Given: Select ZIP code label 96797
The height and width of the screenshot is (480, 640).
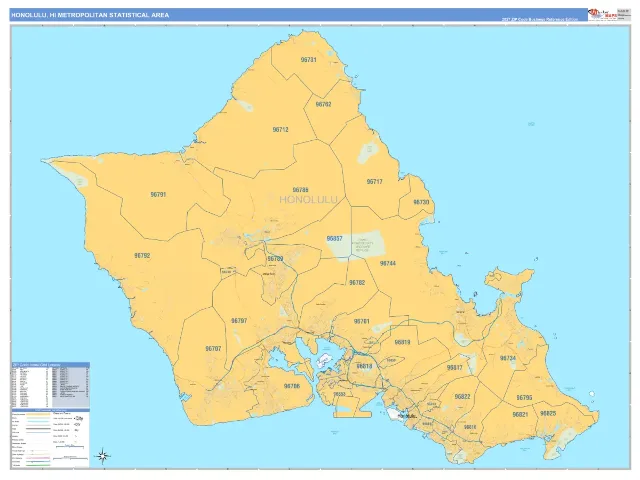Looking at the screenshot, I should point(239,321).
